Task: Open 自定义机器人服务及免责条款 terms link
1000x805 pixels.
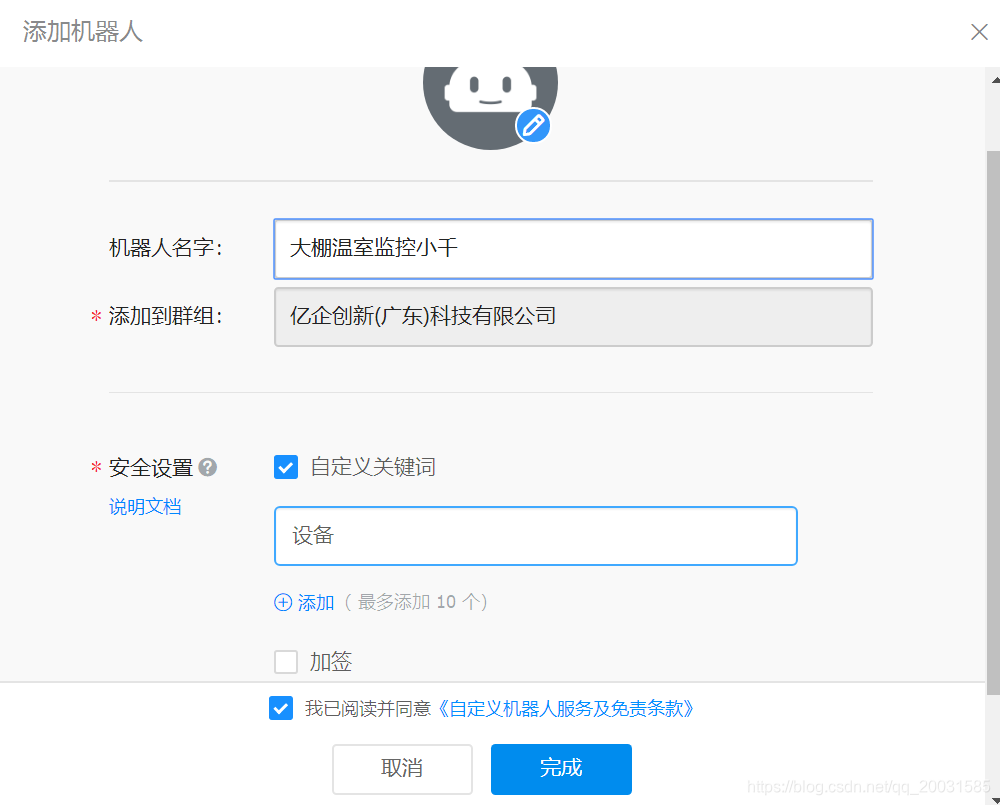Action: [x=565, y=708]
